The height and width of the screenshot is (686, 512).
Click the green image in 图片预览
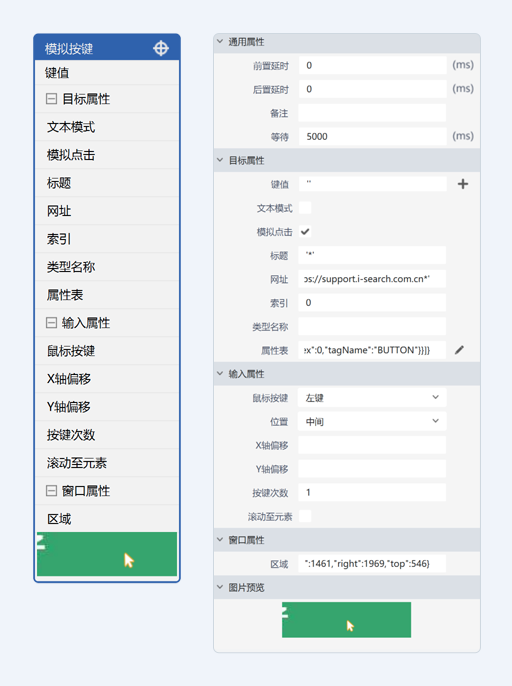(x=346, y=620)
